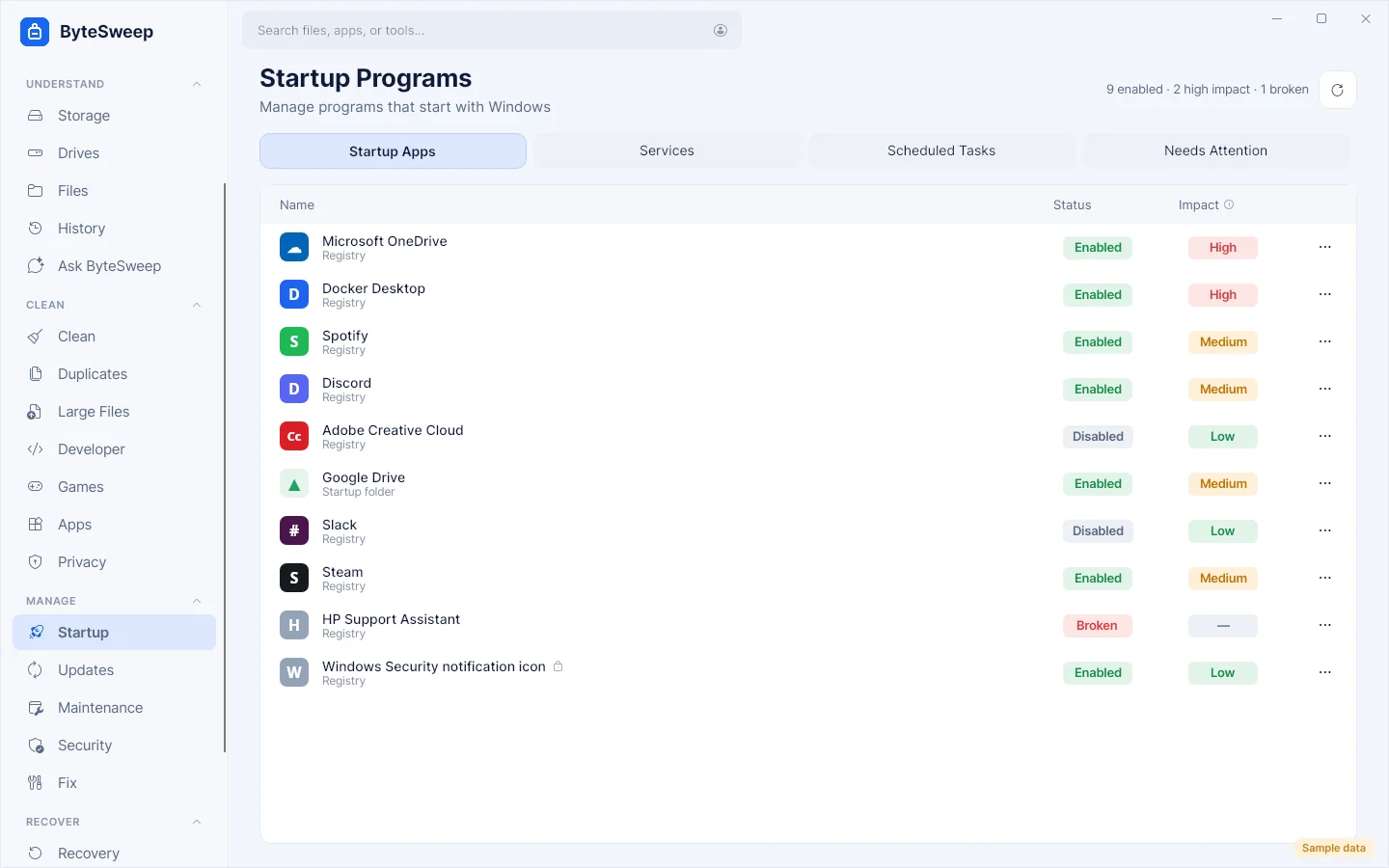Viewport: 1389px width, 868px height.
Task: Refresh the startup programs list
Action: click(1338, 90)
